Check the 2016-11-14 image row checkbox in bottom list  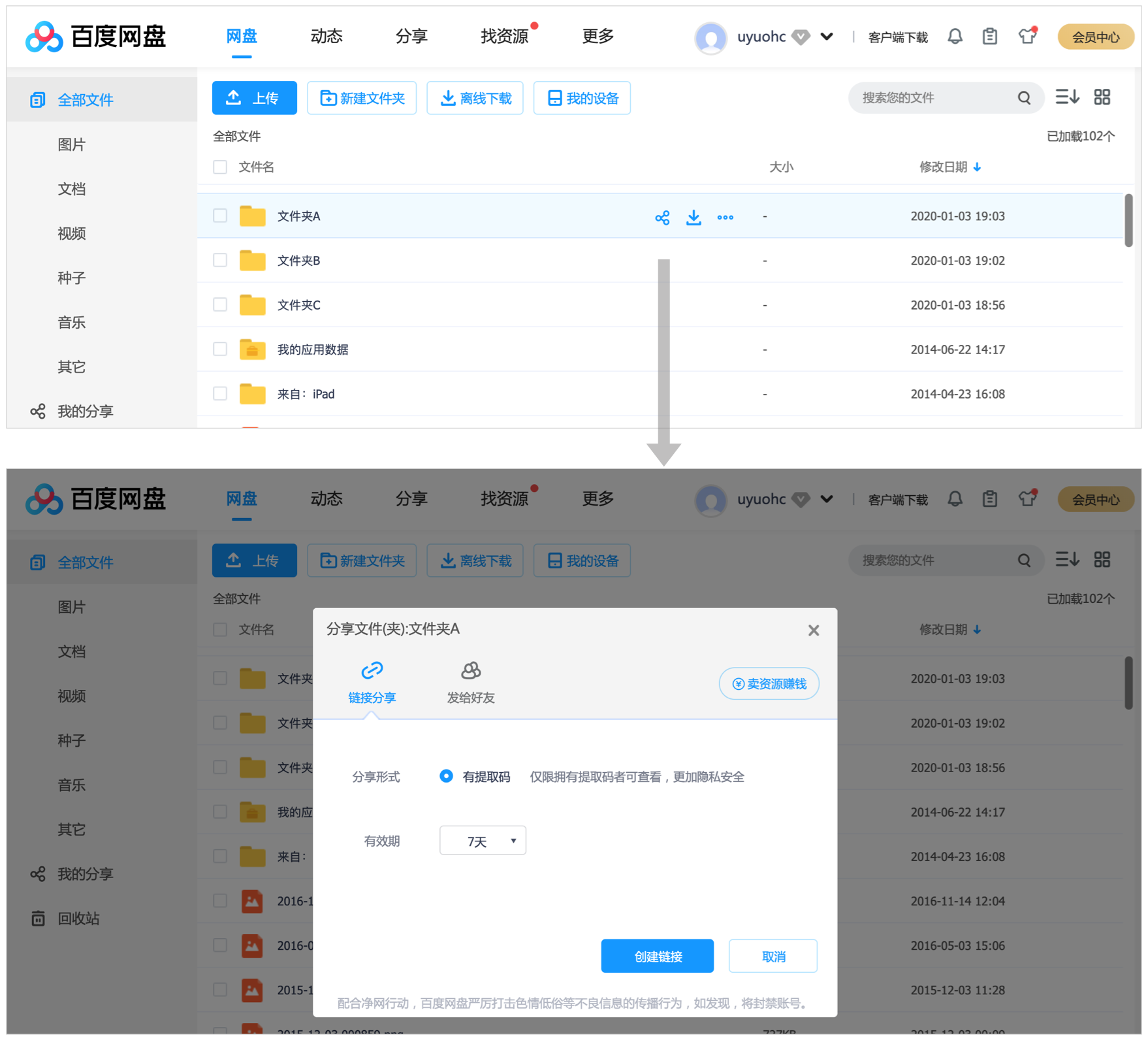(x=220, y=900)
